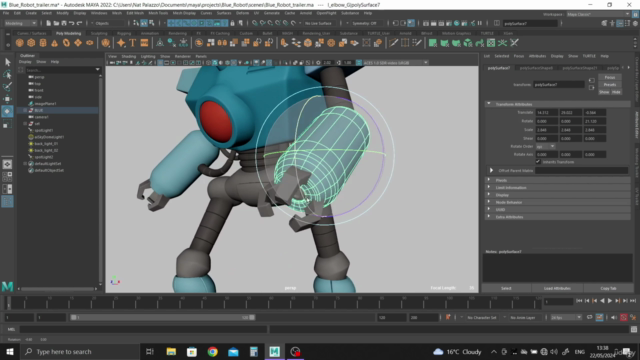
Task: Choose the Paint selection brush tool
Action: pyautogui.click(x=7, y=87)
